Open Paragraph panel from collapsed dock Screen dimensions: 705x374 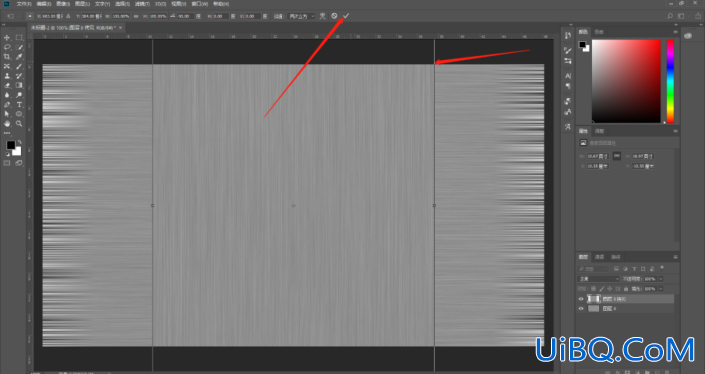568,86
